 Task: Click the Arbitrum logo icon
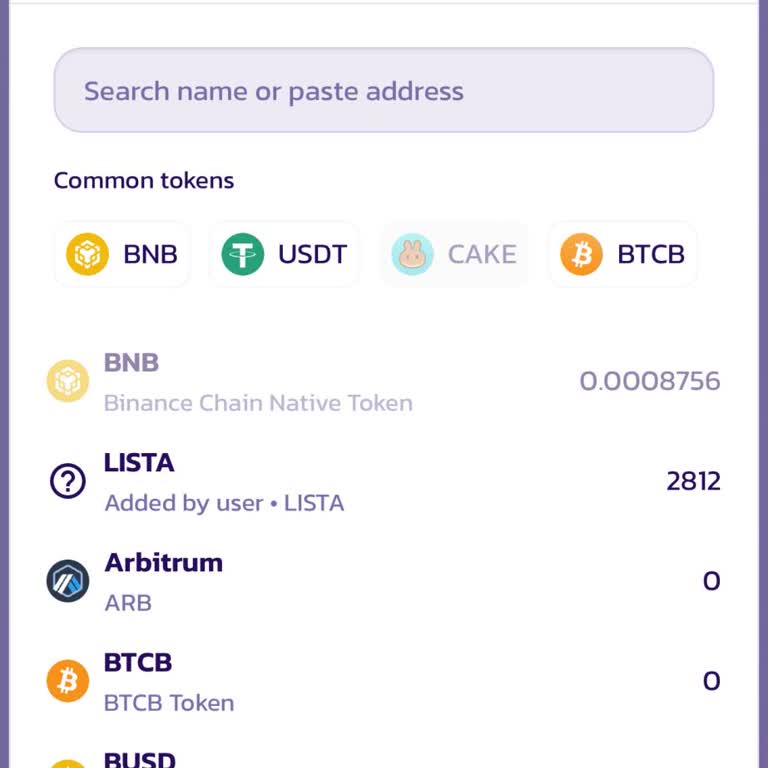coord(68,581)
